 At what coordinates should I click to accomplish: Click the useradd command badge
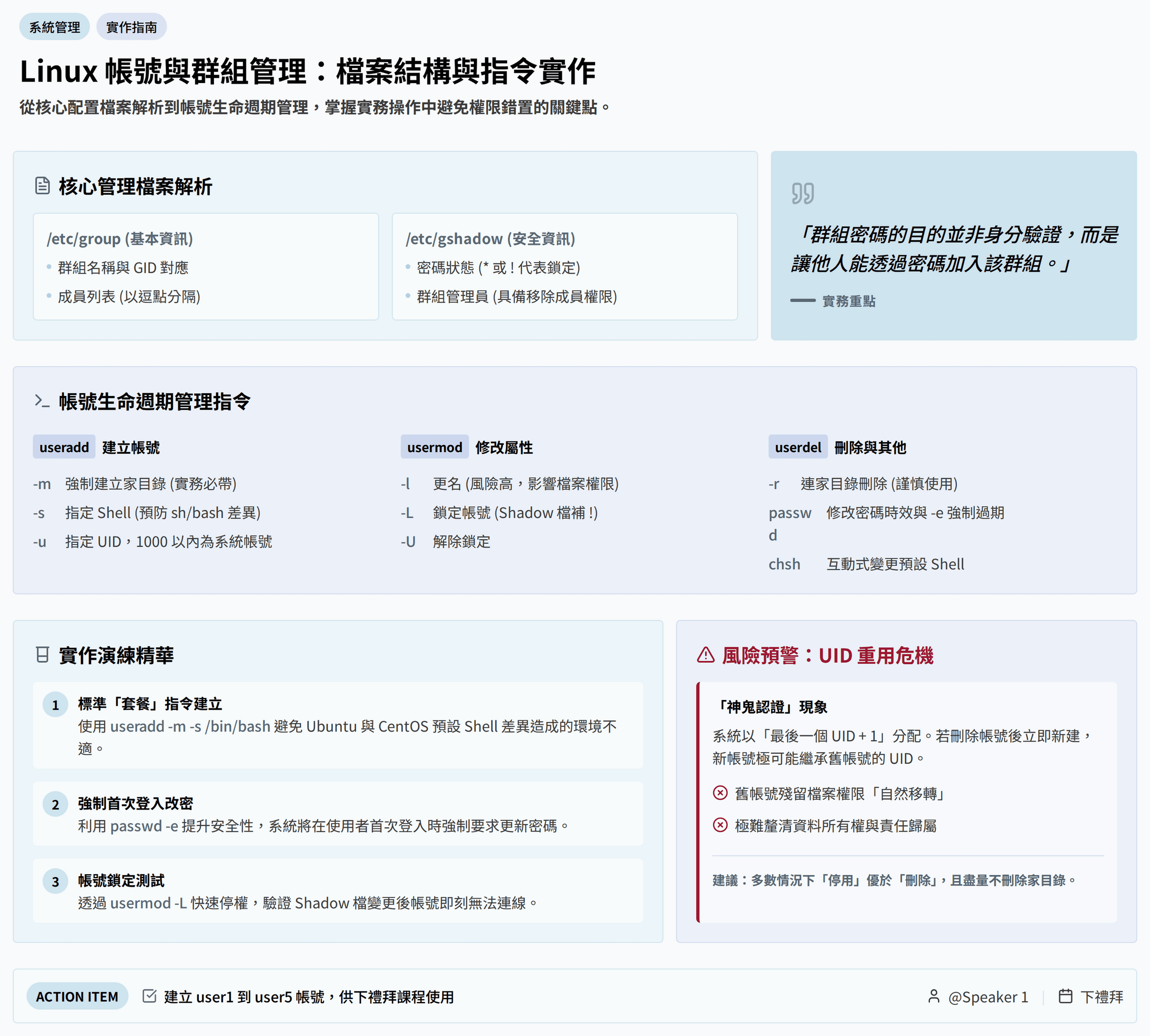click(64, 447)
